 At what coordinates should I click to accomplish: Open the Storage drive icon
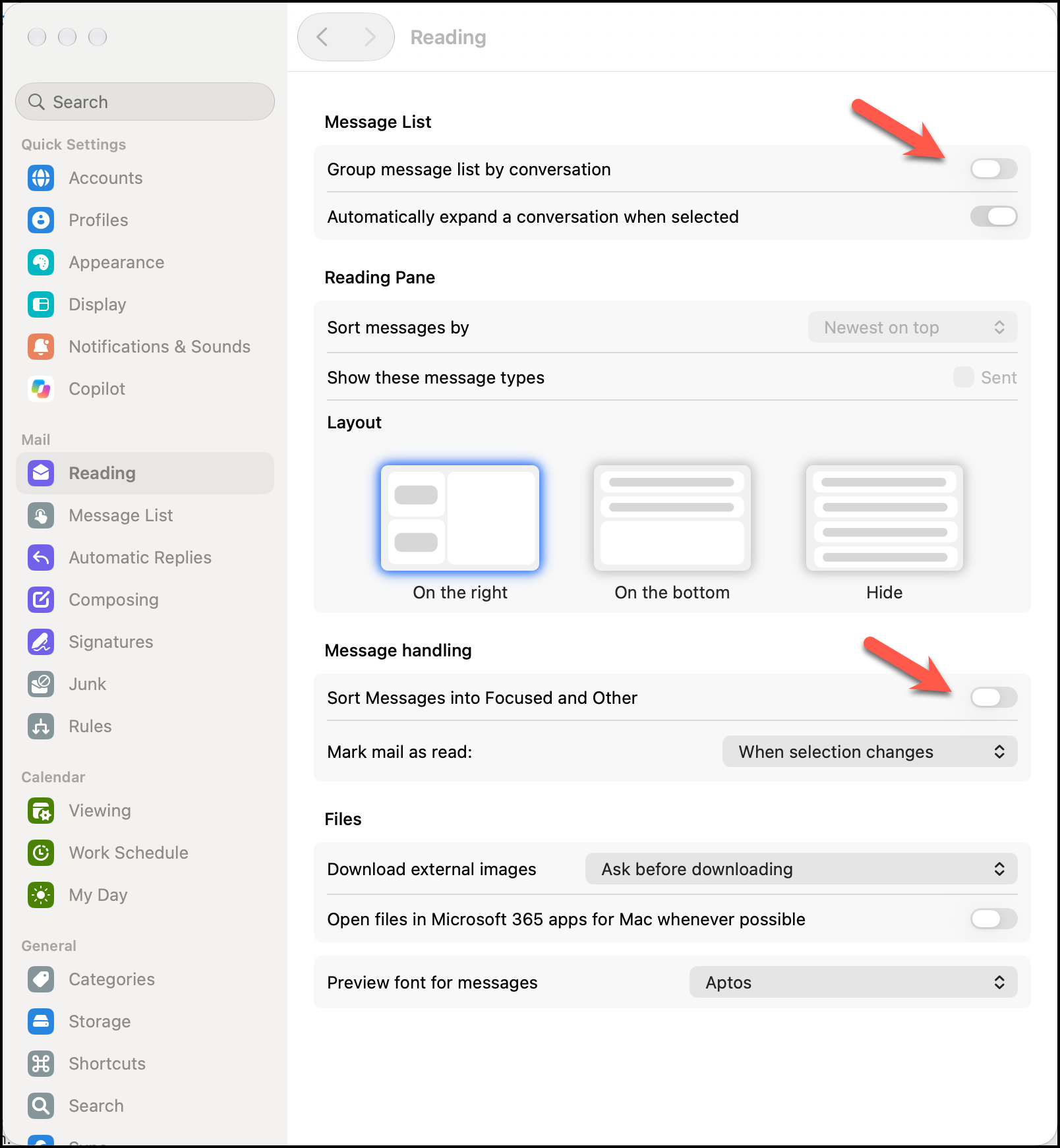point(41,1021)
